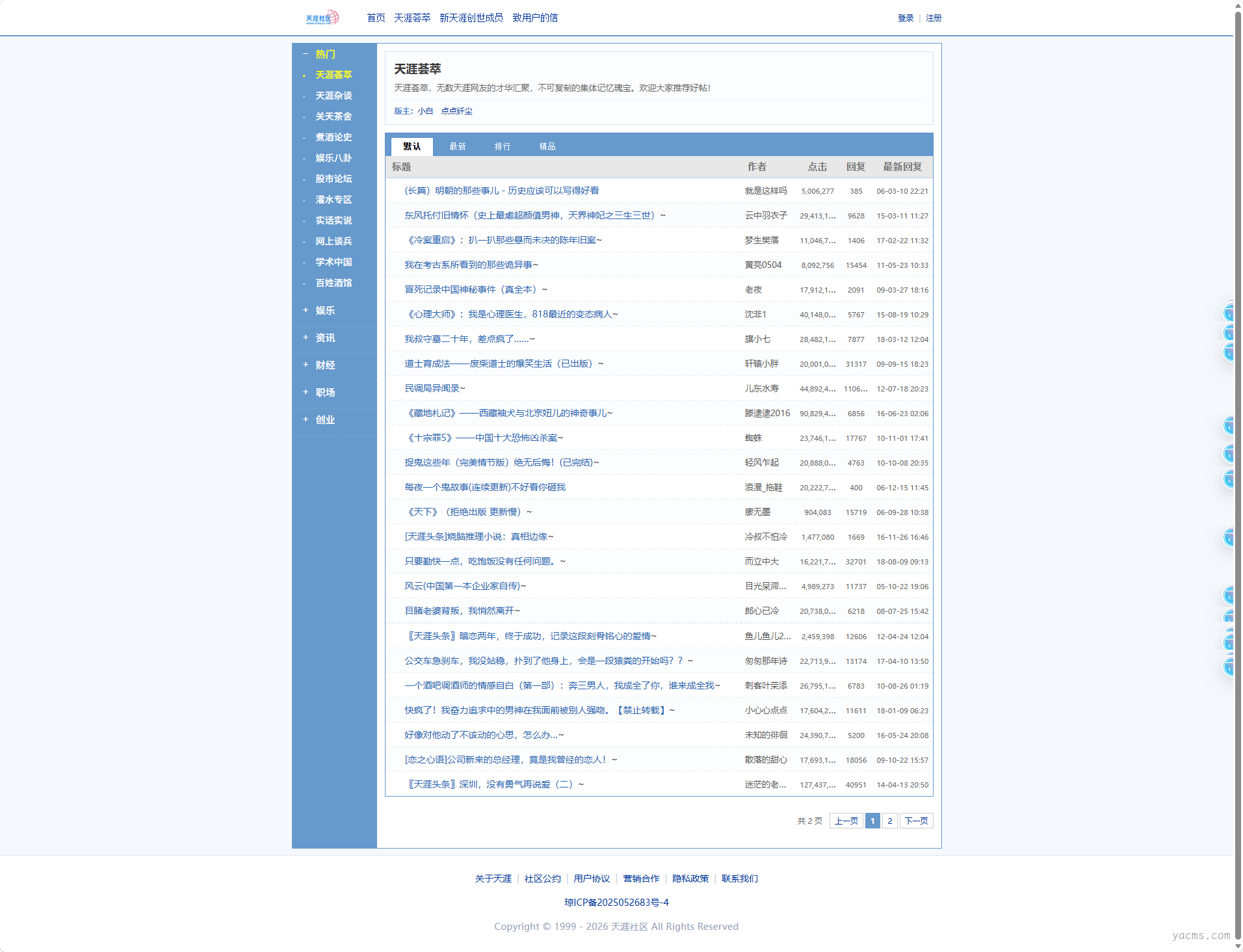Open author 浪漫_拖鞋 profile
The width and height of the screenshot is (1243, 952).
(x=763, y=487)
